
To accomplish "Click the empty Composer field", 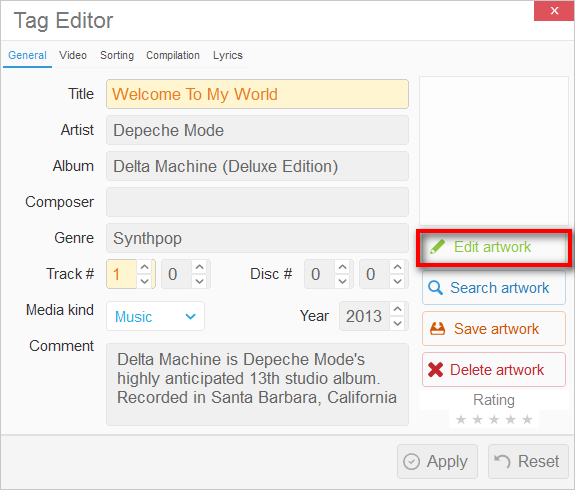I will [257, 202].
